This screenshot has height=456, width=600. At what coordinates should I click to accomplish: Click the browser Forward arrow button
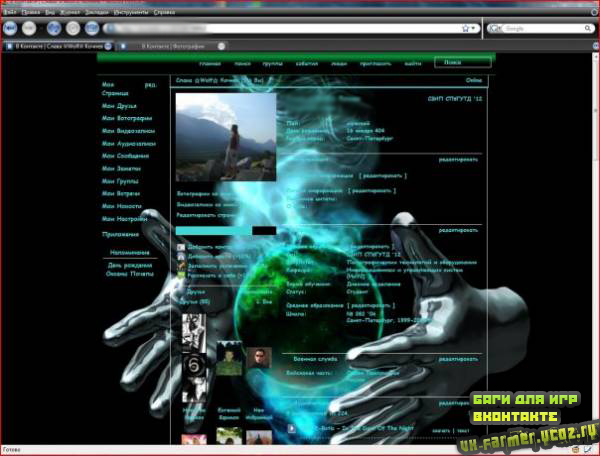click(29, 28)
